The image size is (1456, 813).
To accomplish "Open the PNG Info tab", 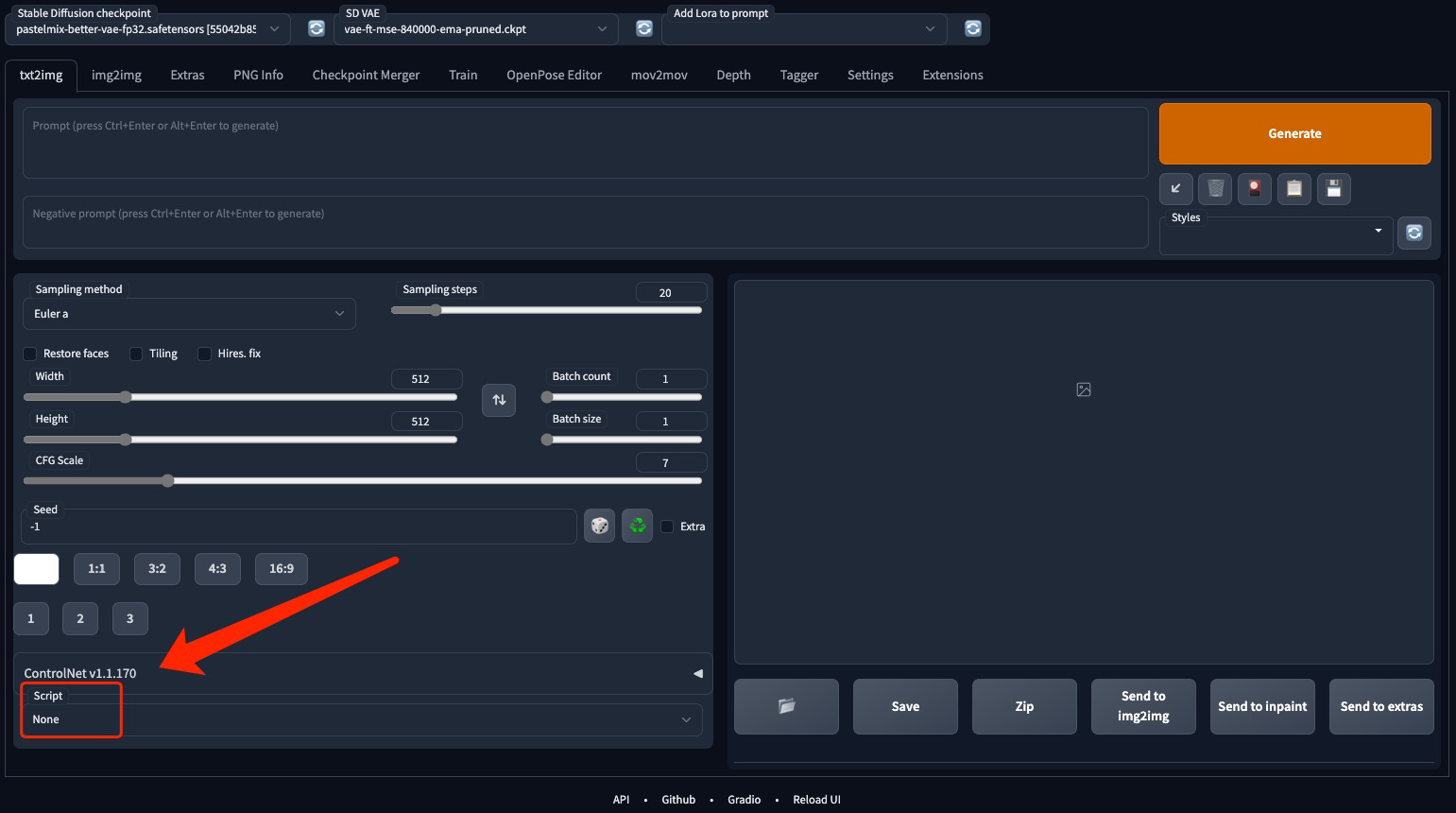I will [258, 76].
